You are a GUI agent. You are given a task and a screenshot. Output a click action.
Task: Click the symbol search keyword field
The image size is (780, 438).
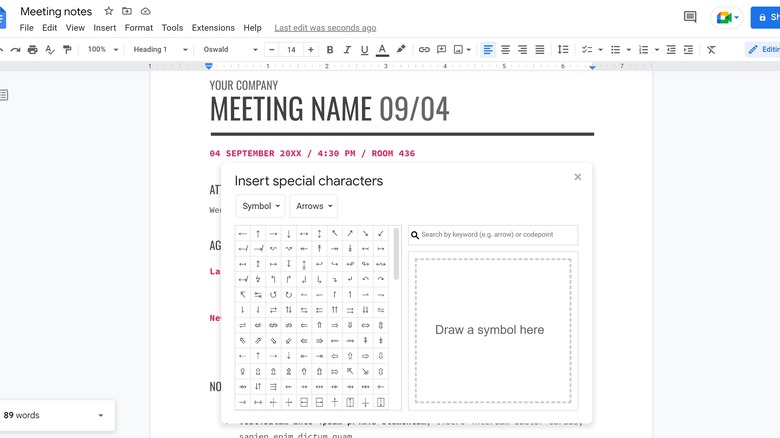[497, 235]
